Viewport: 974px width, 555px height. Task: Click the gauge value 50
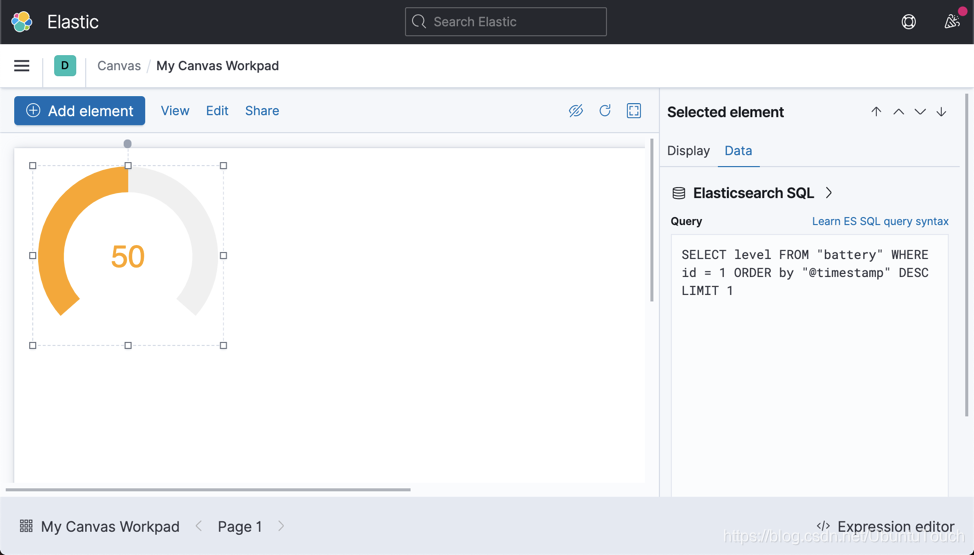pos(128,257)
